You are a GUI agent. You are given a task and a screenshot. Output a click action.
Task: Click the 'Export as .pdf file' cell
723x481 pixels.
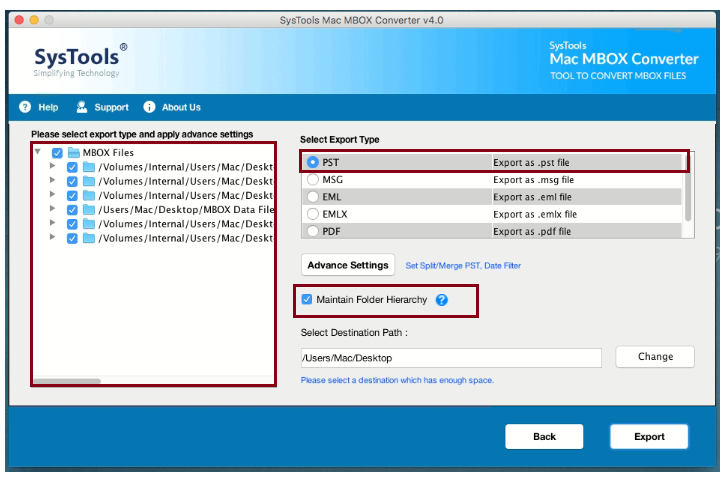(532, 232)
